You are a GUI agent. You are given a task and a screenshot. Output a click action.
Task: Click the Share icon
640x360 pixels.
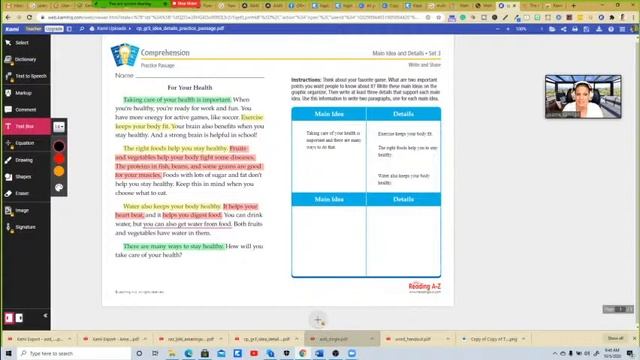564,29
